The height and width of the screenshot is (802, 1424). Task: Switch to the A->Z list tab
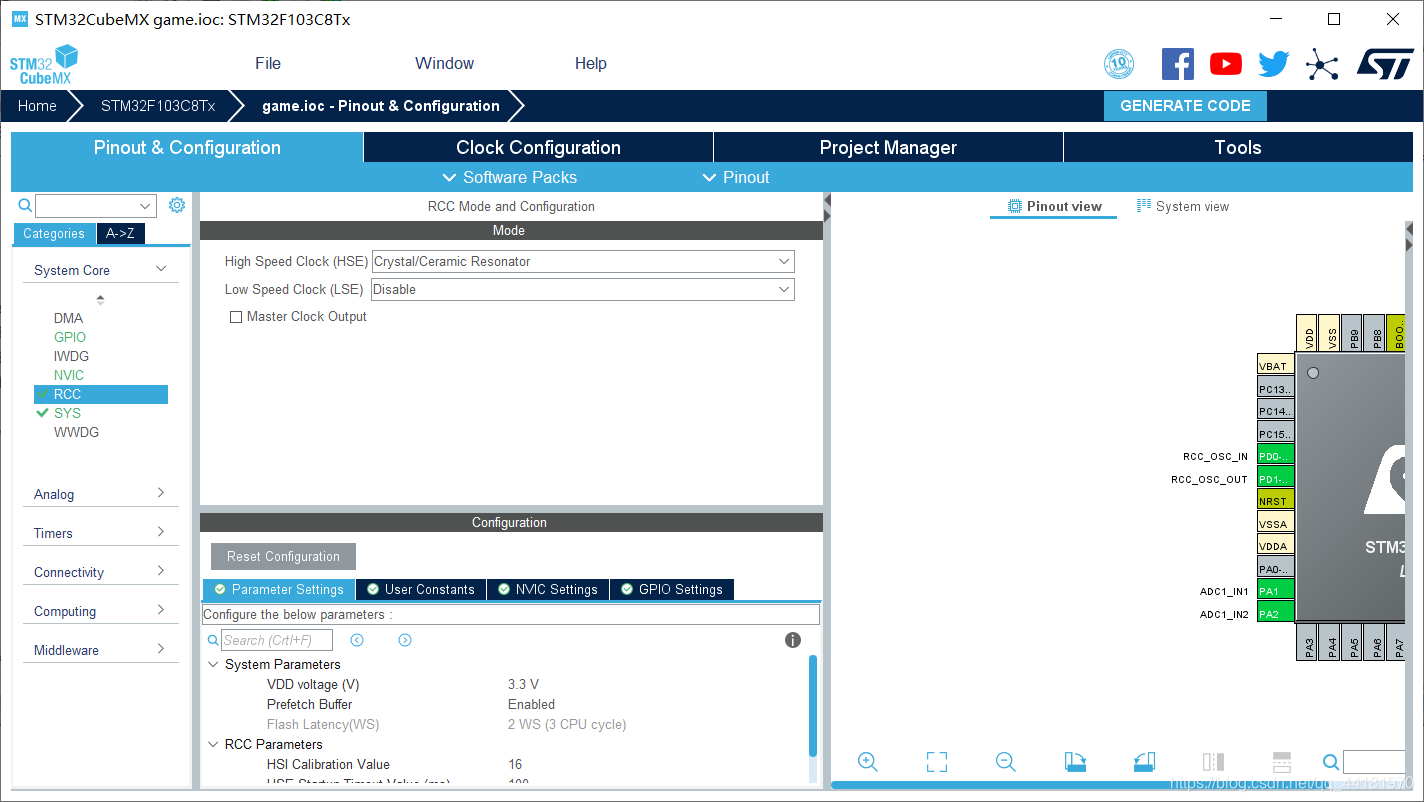pos(120,233)
